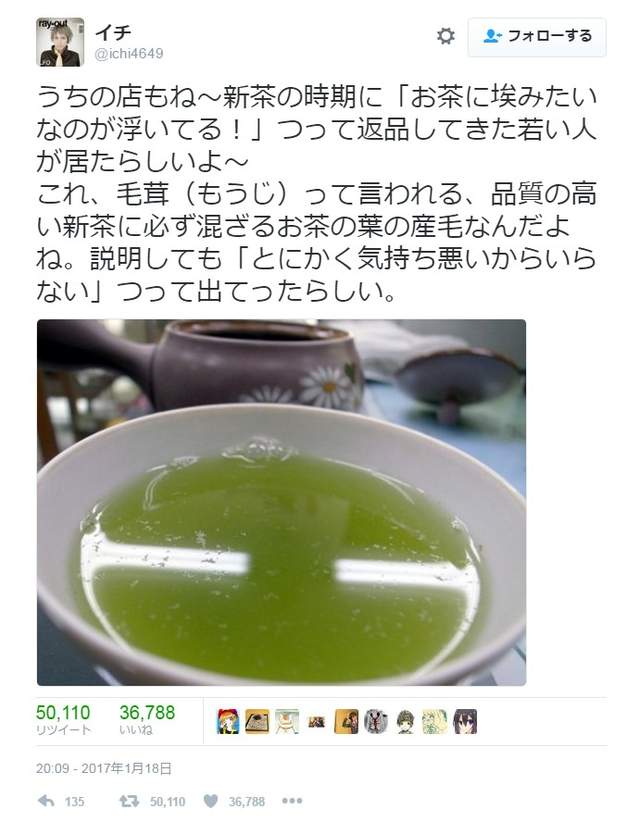Open the イチ profile avatar picture
640x834 pixels.
pyautogui.click(x=60, y=42)
